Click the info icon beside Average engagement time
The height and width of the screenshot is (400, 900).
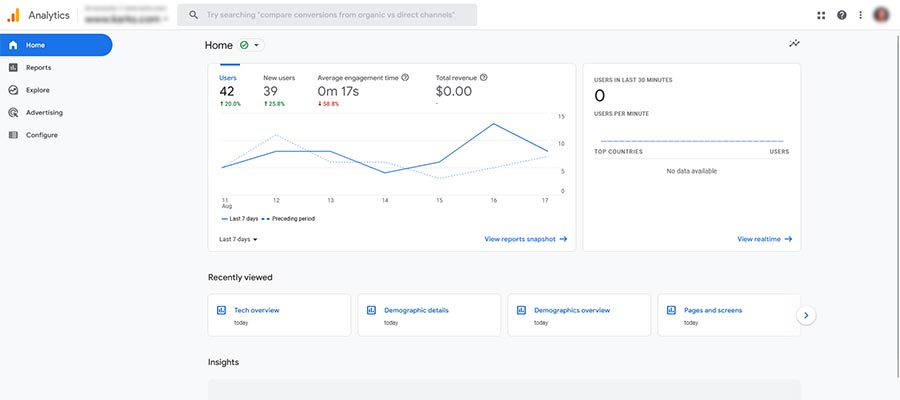click(405, 77)
